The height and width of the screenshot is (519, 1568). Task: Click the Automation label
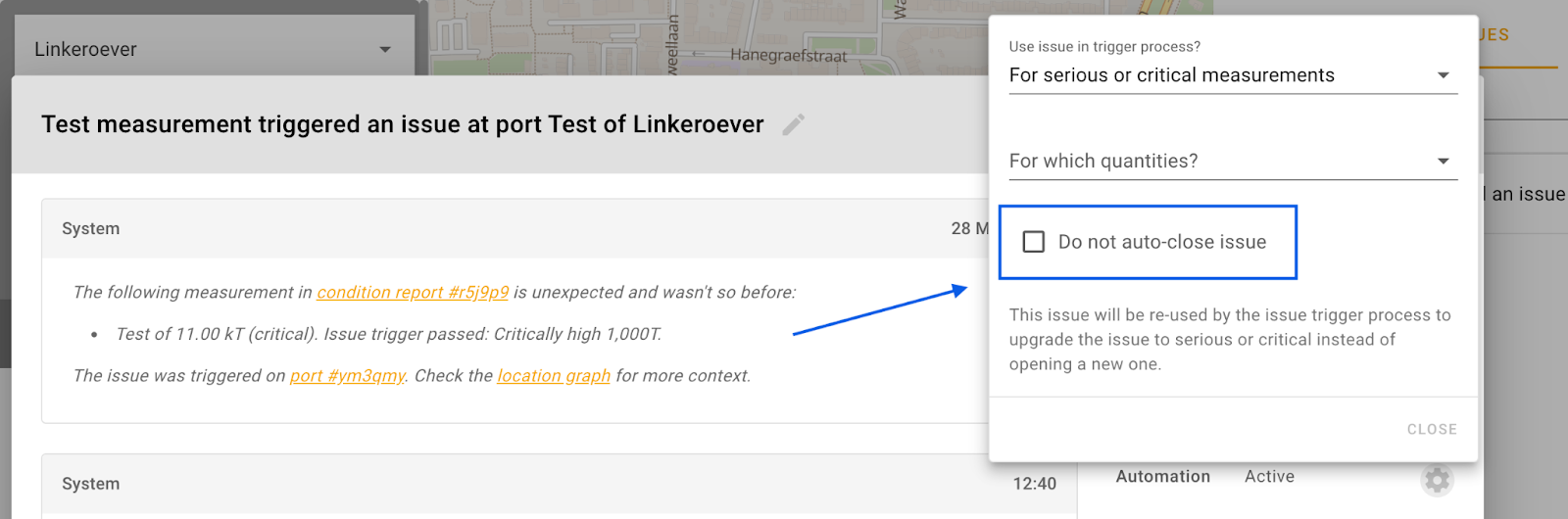(1162, 477)
